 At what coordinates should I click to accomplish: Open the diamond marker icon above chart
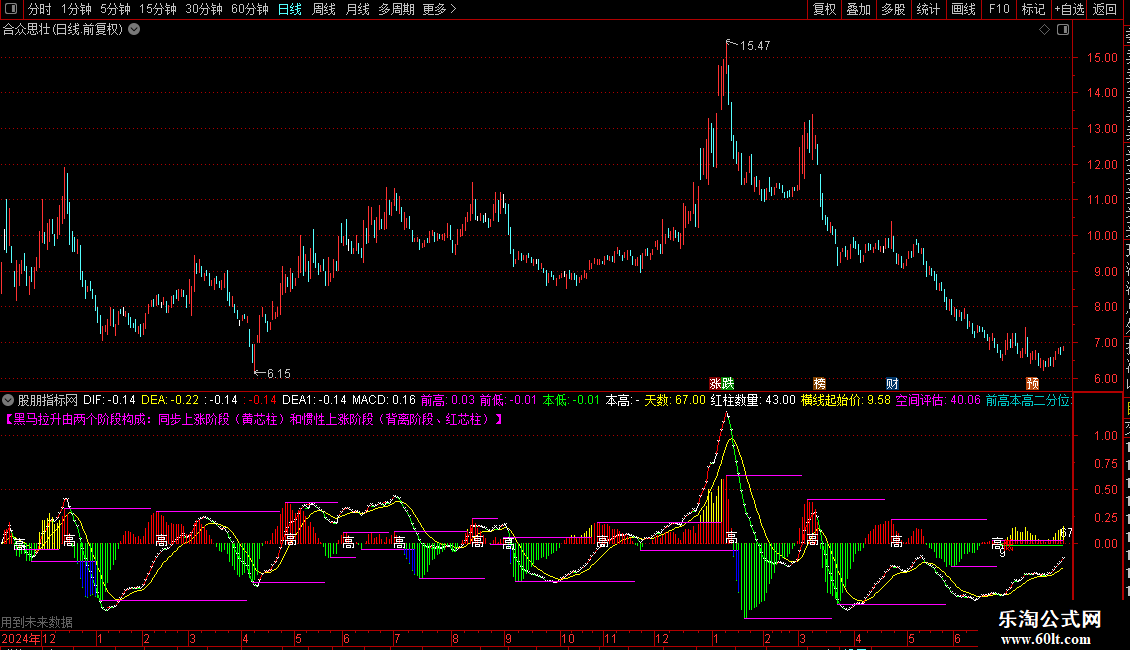(1044, 30)
